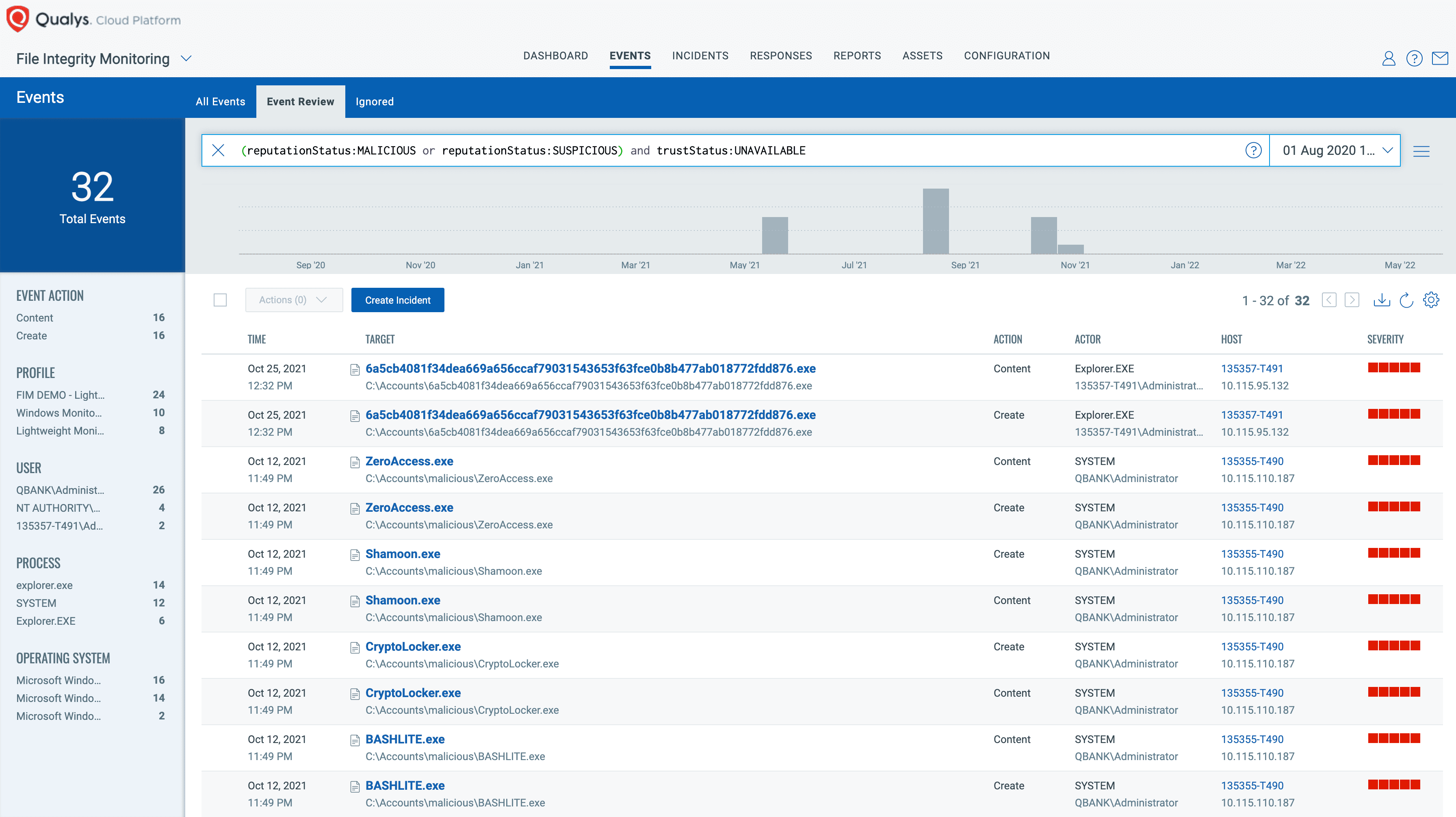Open host 135355-T490 in ZeroAccess Content row
Viewport: 1456px width, 817px height.
click(x=1252, y=461)
